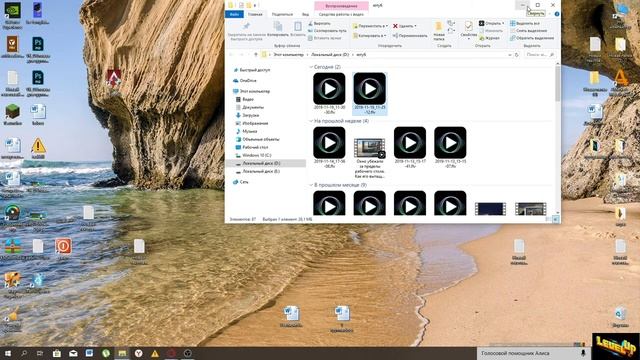Open taskbar search magnifier

24,353
